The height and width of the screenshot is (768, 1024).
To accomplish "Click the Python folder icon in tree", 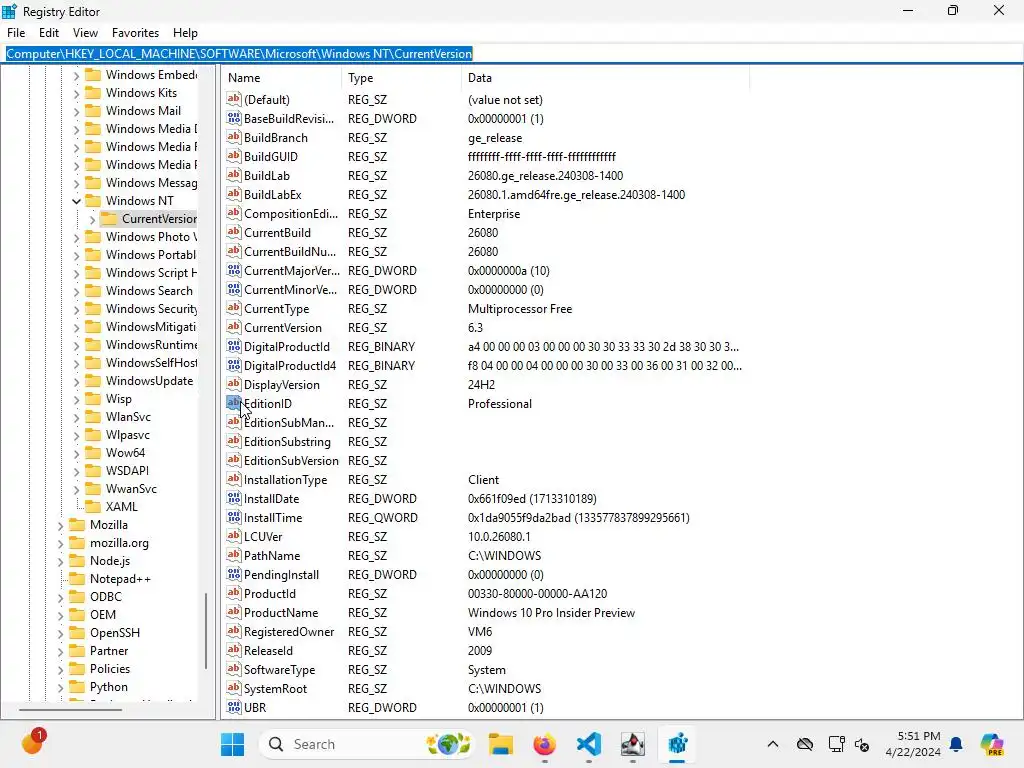I will 78,686.
